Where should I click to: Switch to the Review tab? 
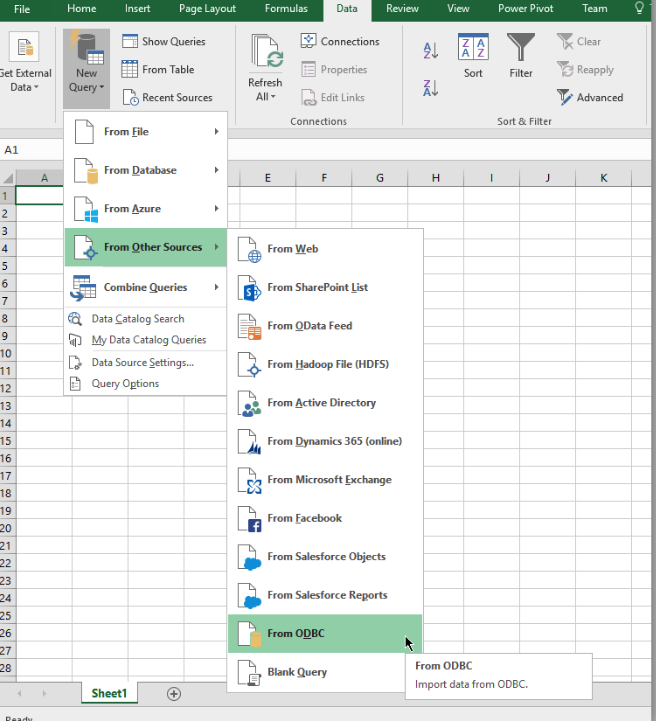click(402, 9)
